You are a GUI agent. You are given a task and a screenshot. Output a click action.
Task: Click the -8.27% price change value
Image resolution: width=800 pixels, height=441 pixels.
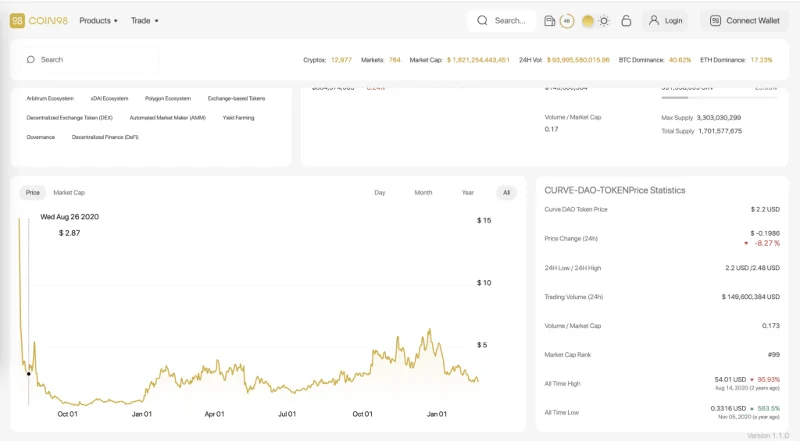click(x=767, y=243)
